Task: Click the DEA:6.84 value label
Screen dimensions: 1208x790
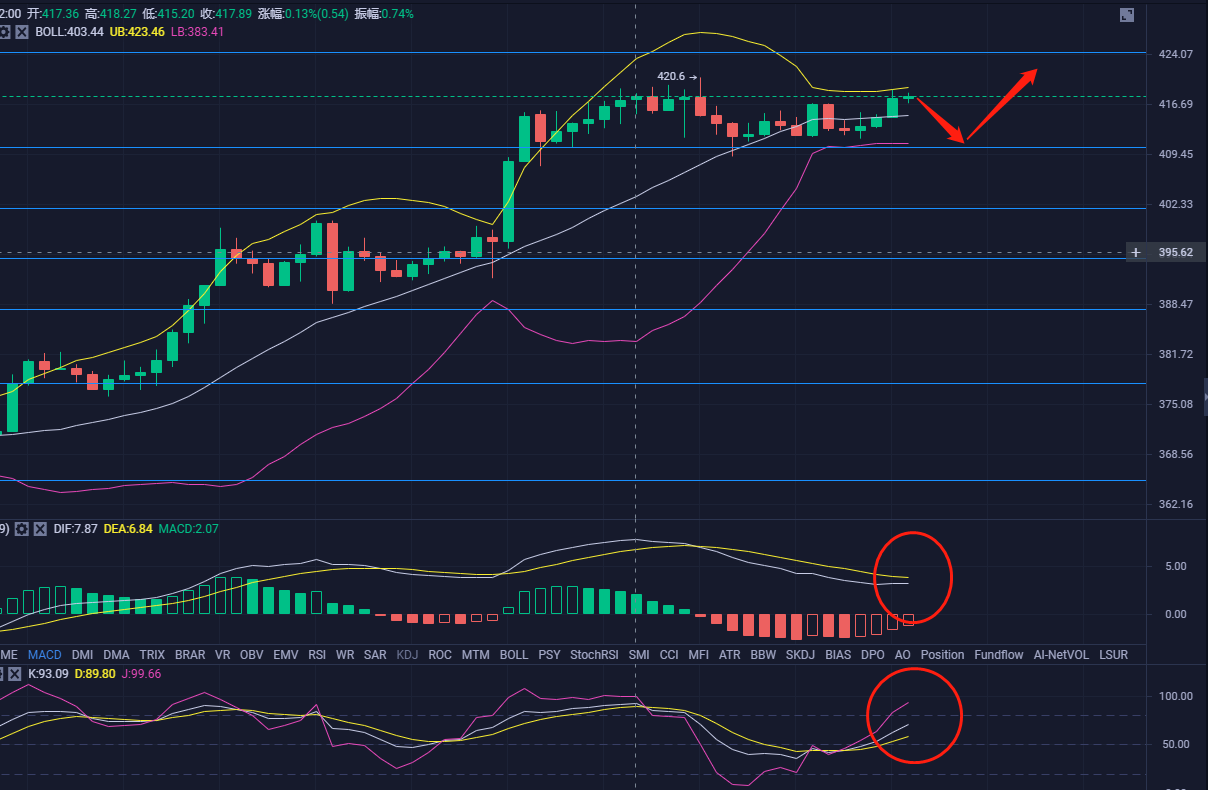Action: pyautogui.click(x=128, y=528)
